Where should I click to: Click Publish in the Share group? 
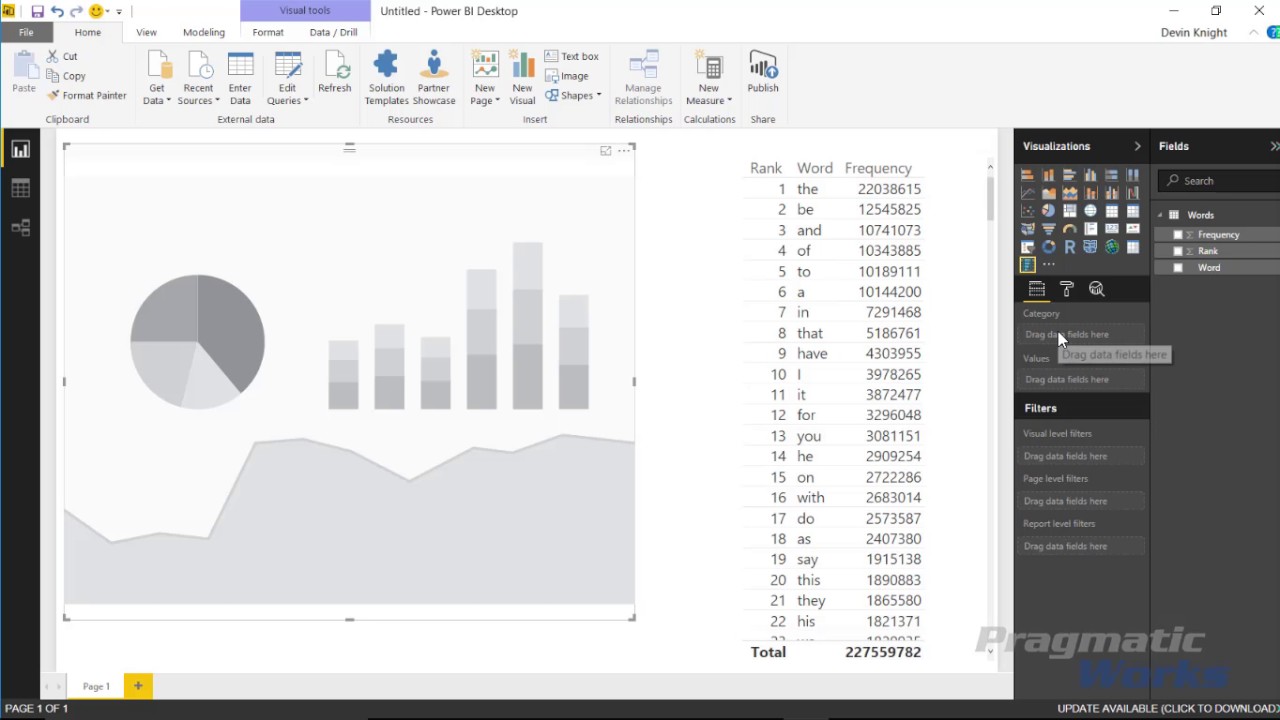coord(763,73)
